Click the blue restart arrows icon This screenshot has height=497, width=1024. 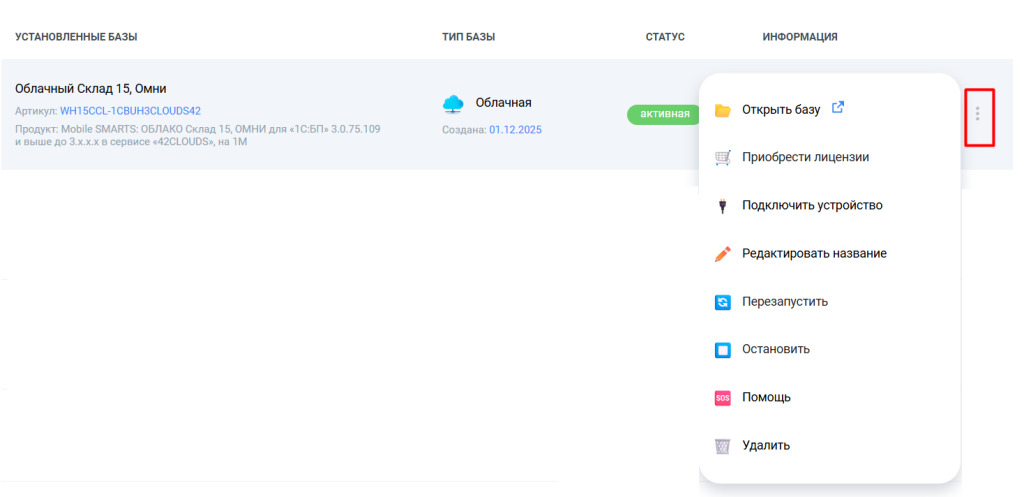tap(723, 302)
